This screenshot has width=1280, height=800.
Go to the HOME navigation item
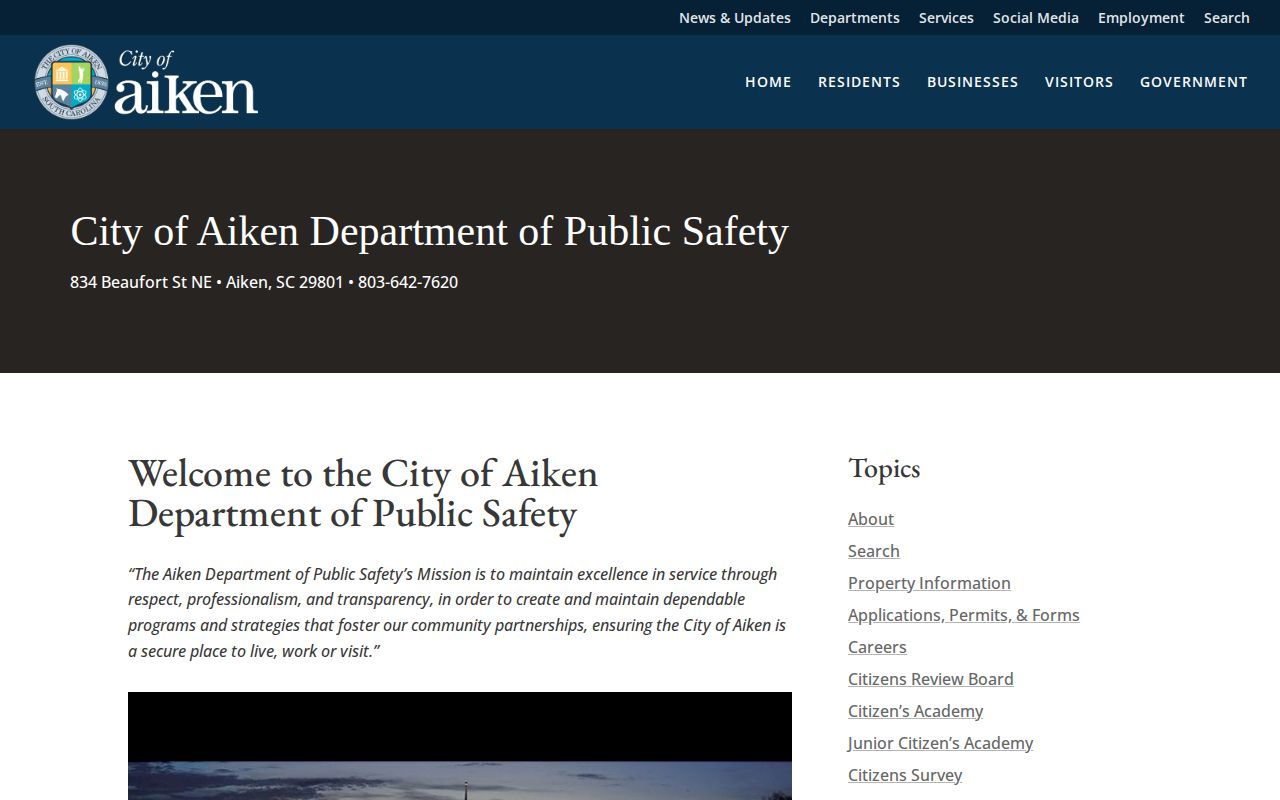point(768,82)
